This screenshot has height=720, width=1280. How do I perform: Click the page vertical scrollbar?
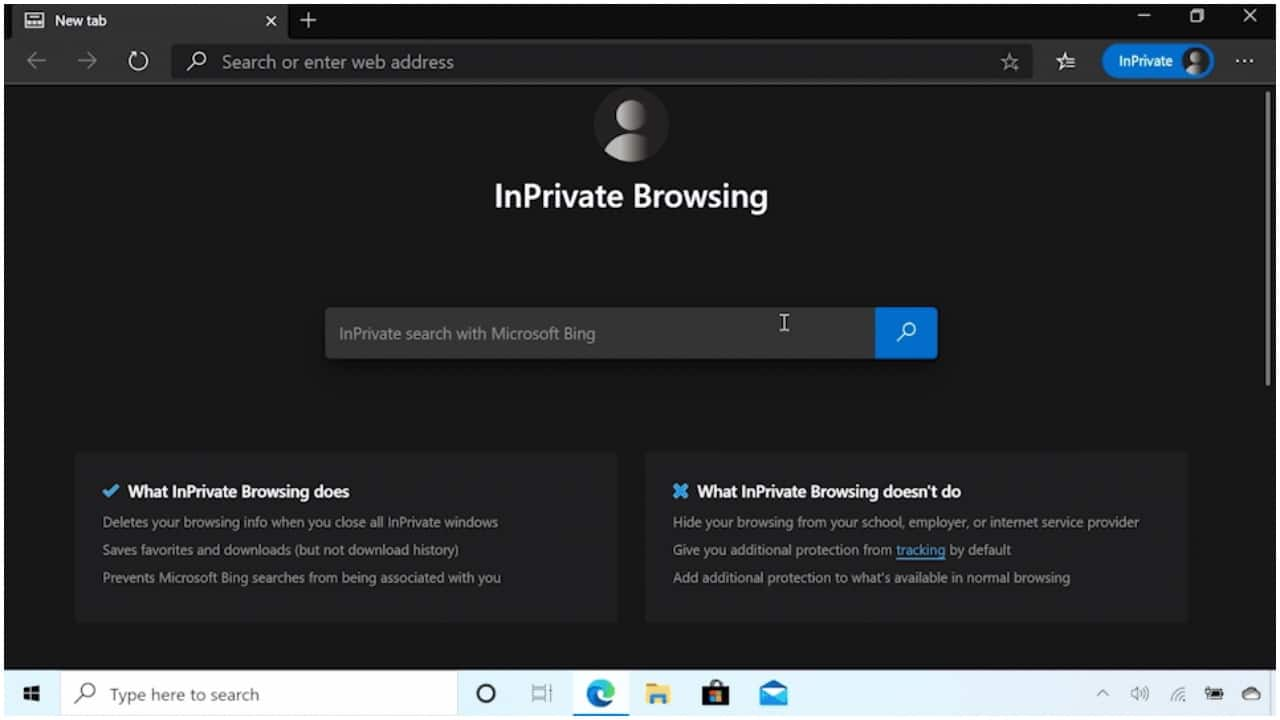1268,240
